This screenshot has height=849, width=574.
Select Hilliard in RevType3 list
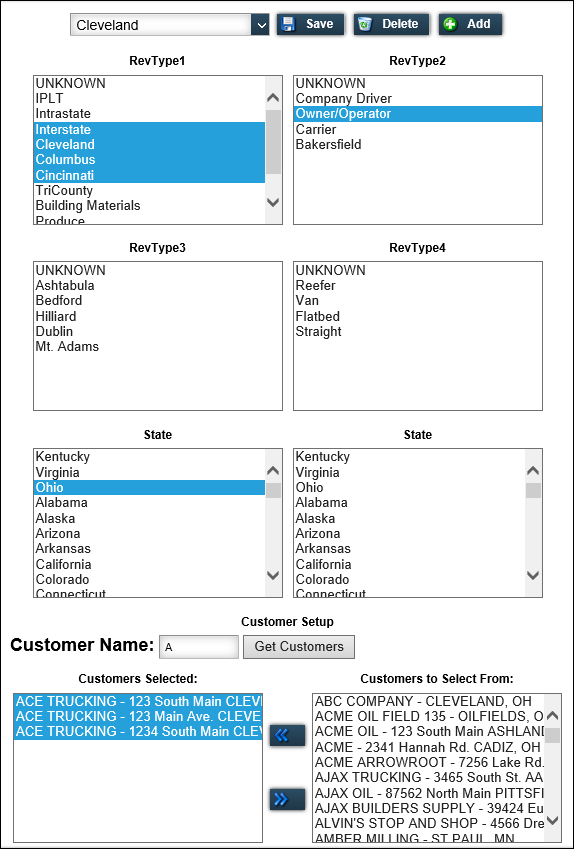pos(56,316)
